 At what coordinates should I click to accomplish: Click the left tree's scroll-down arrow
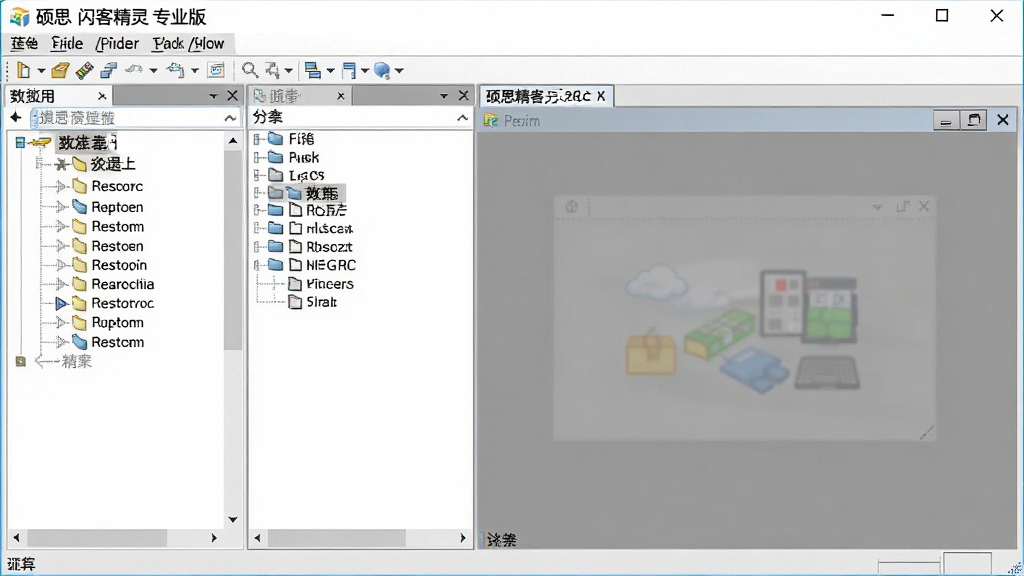click(x=232, y=520)
